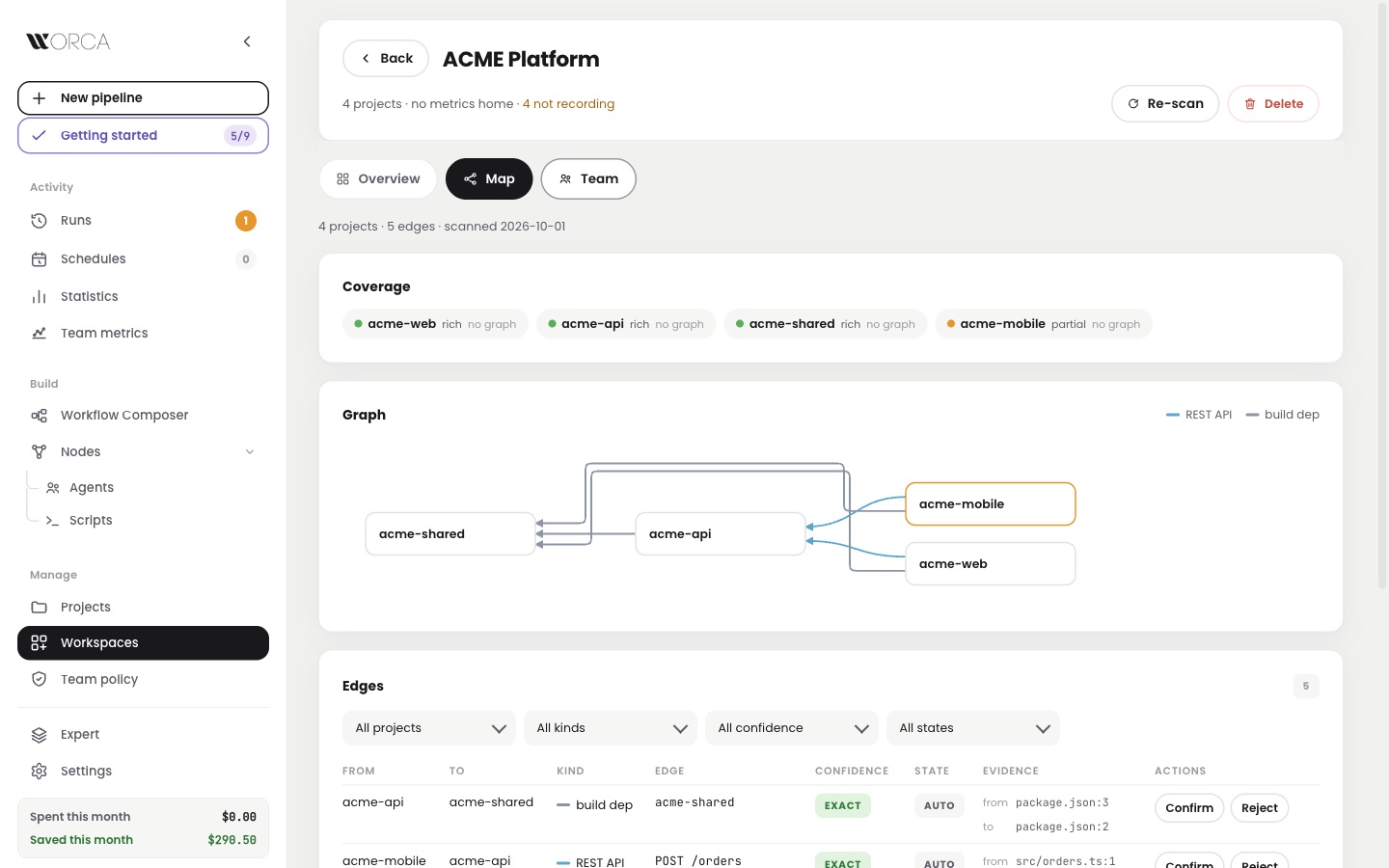
Task: Click the Workflow Composer icon
Action: (x=39, y=415)
